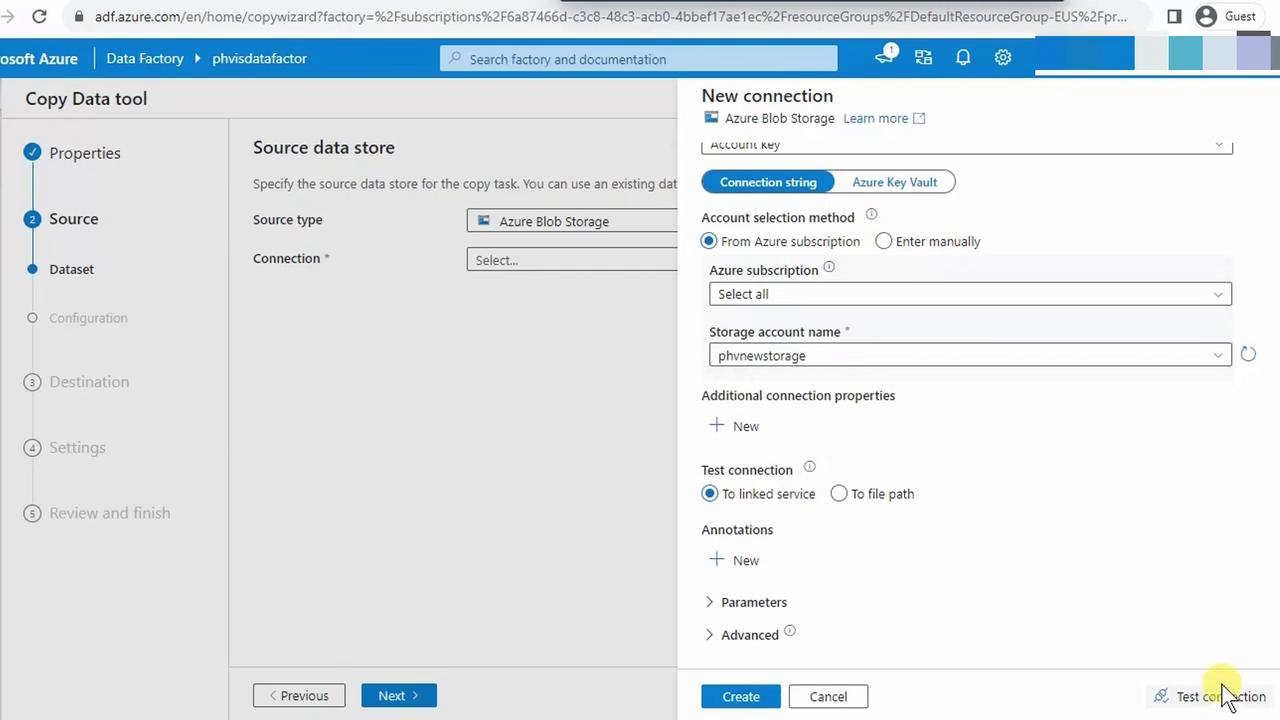Screen dimensions: 1280x720
Task: Open the Configuration sub-step
Action: click(x=88, y=318)
